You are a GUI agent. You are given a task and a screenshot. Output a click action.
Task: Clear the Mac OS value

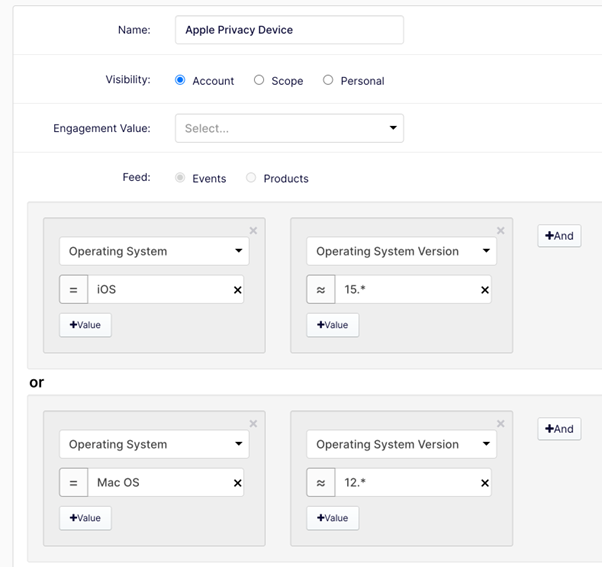coord(238,483)
